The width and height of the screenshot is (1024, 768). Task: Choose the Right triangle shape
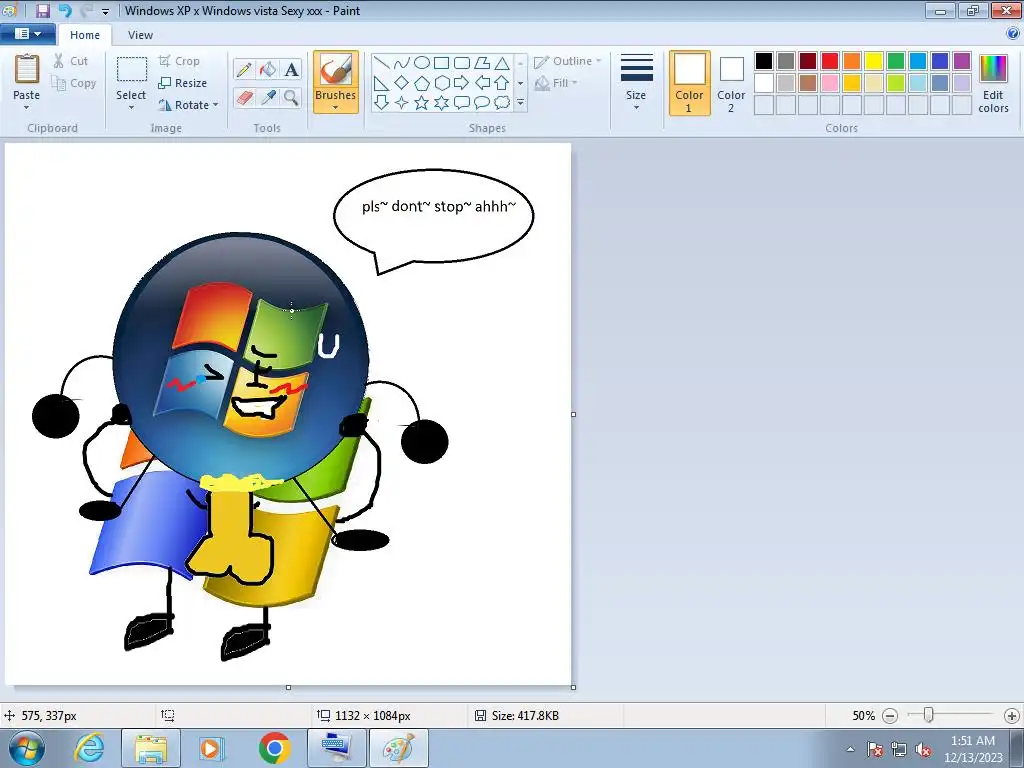tap(382, 83)
